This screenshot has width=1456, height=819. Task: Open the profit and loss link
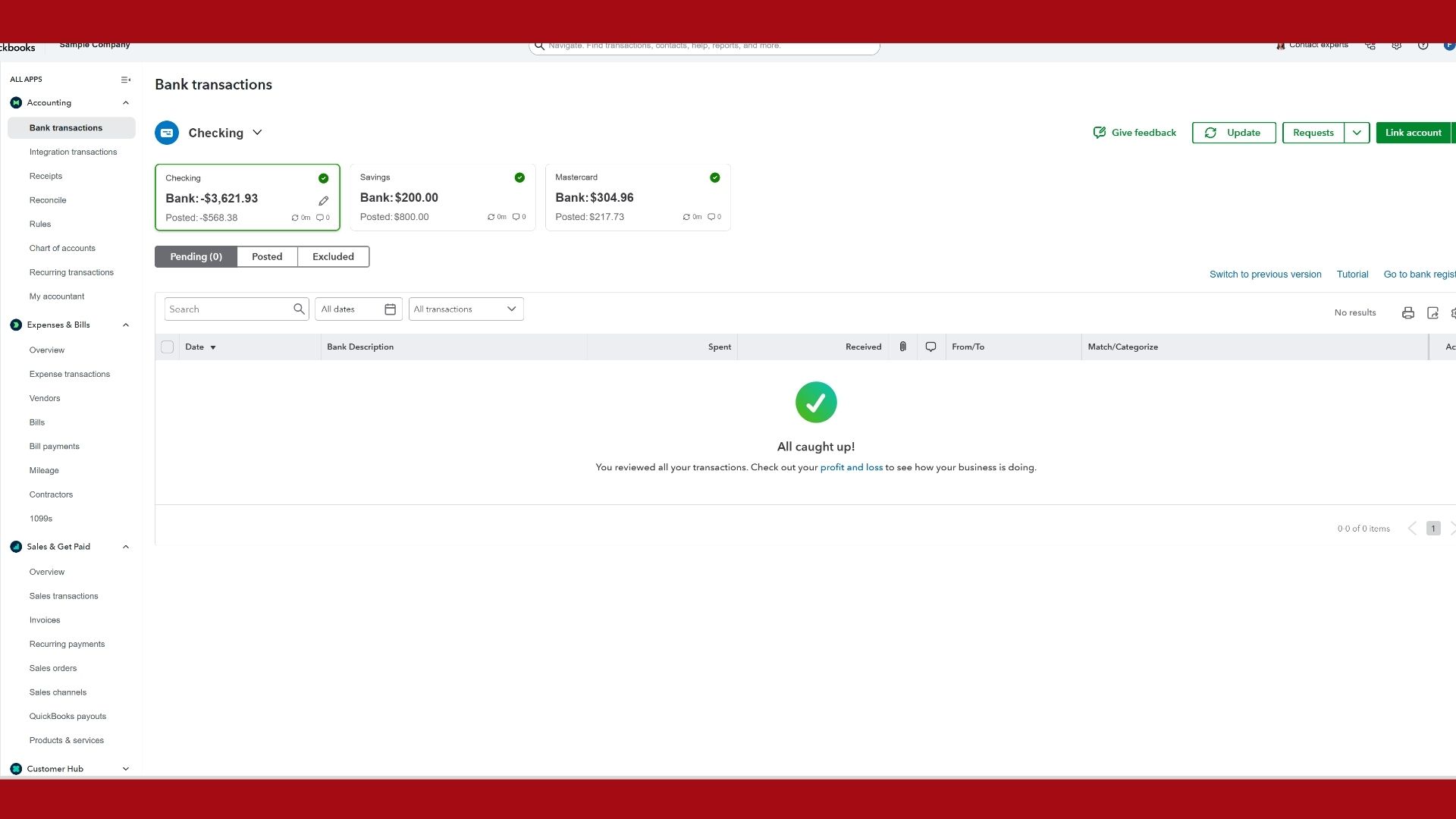coord(851,467)
